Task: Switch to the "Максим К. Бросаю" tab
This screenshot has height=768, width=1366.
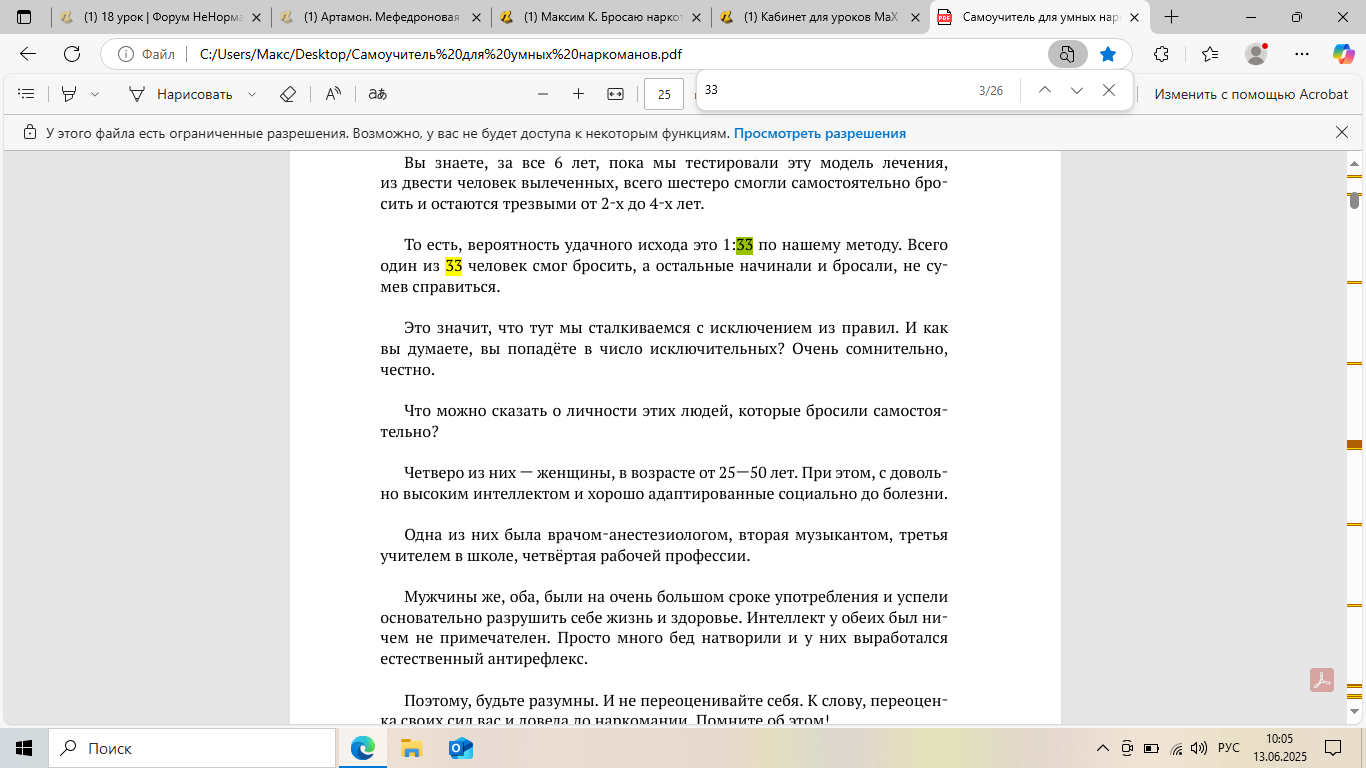Action: point(600,17)
